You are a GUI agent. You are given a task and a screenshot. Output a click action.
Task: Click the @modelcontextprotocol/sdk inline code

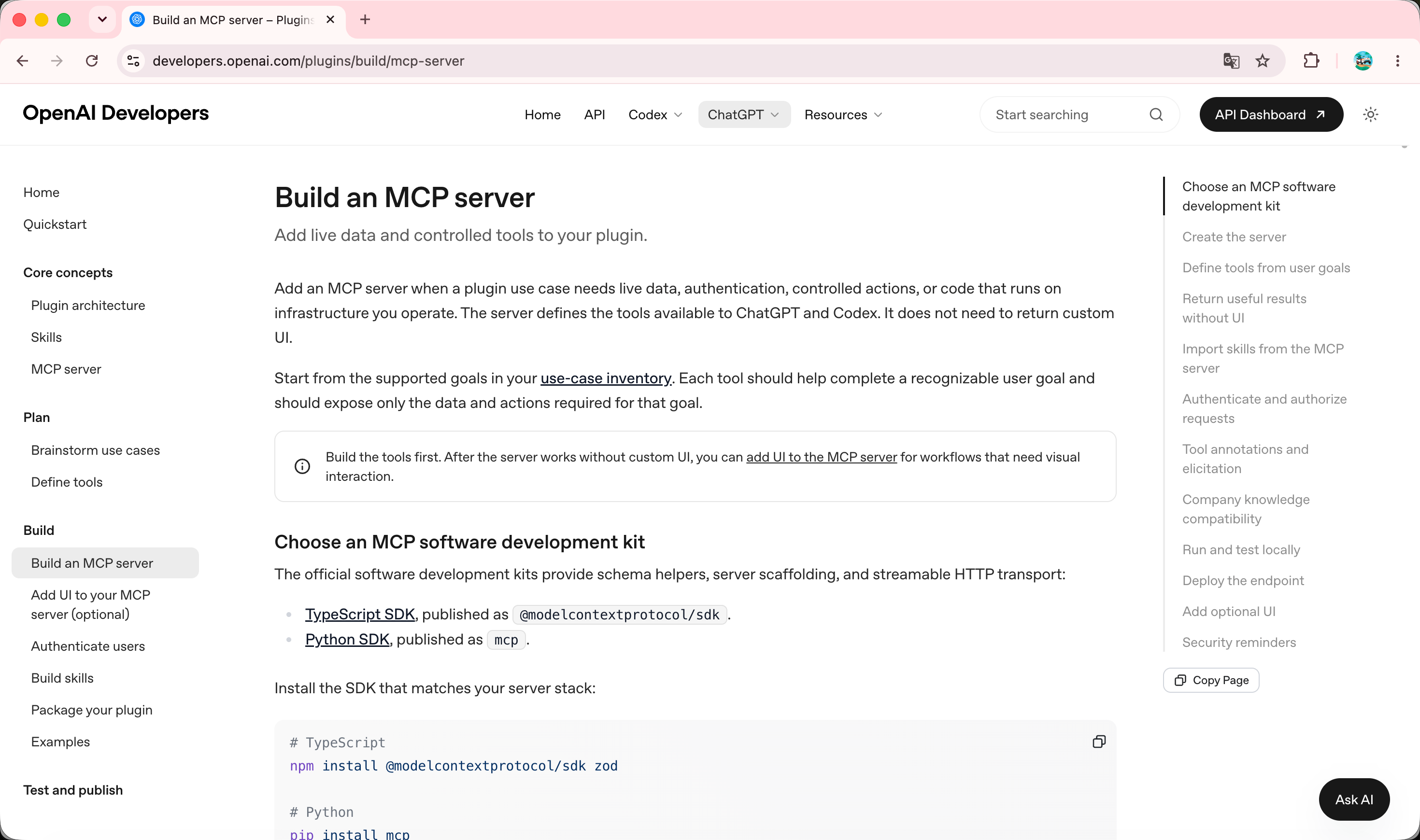(x=619, y=615)
